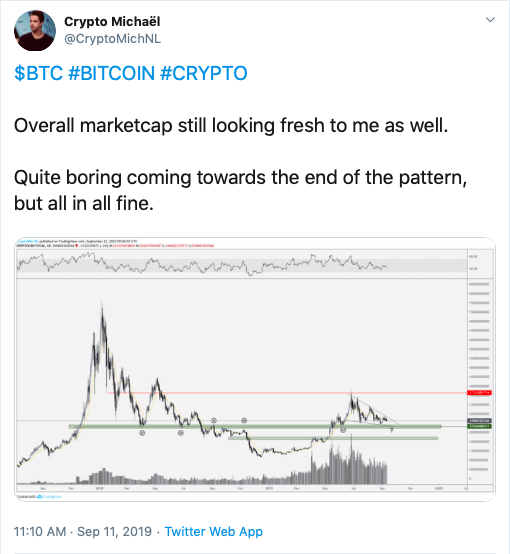Click the RSI indicator panel atop chart
Image resolution: width=510 pixels, height=554 pixels.
pyautogui.click(x=242, y=265)
